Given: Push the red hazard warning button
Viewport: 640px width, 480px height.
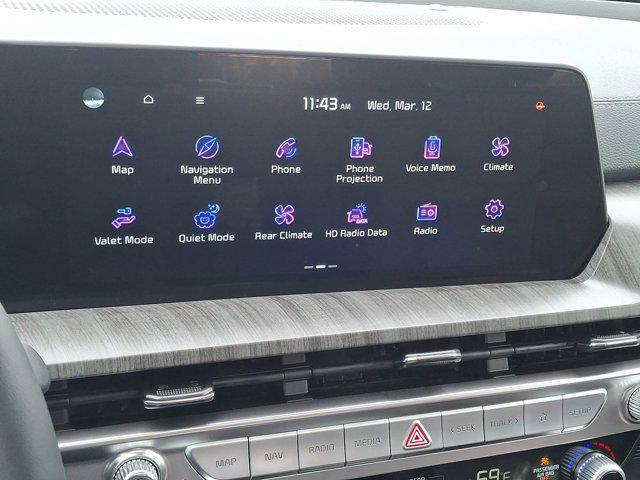Looking at the screenshot, I should tap(416, 435).
